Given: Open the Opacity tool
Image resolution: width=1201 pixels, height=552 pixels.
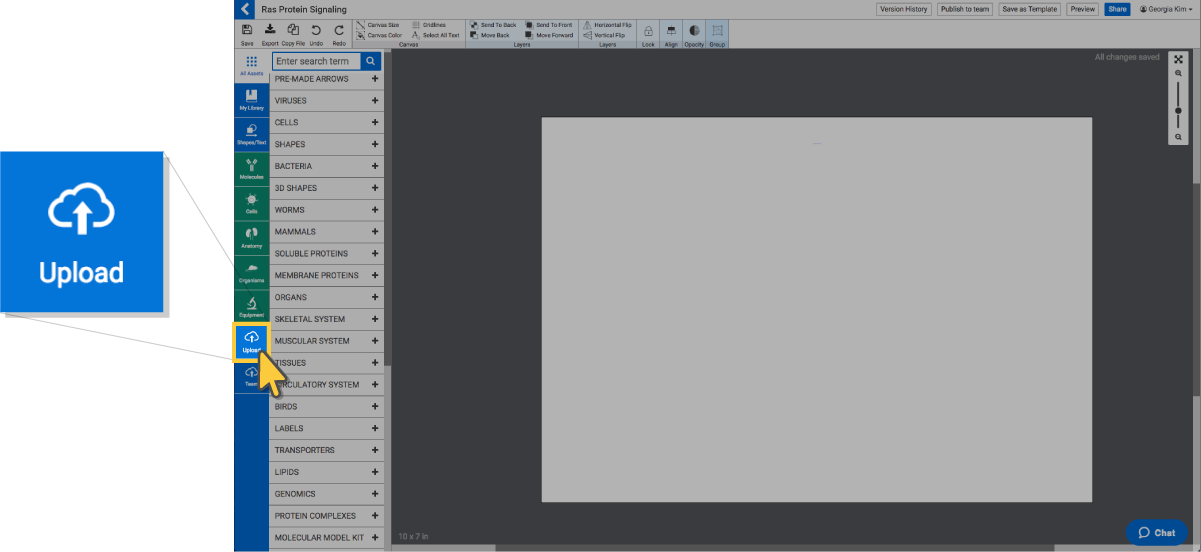Looking at the screenshot, I should click(694, 35).
